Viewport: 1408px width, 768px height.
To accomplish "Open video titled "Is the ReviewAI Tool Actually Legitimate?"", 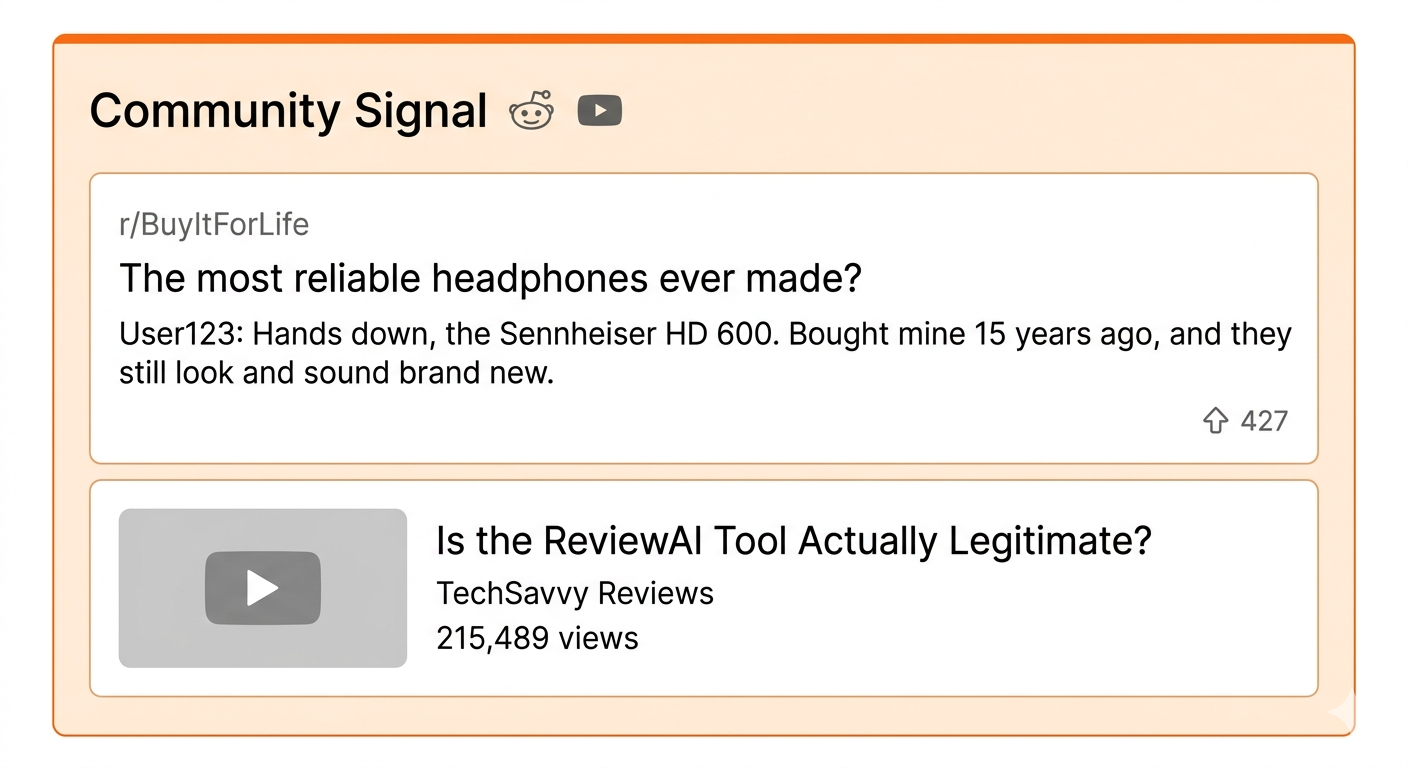I will (x=794, y=541).
